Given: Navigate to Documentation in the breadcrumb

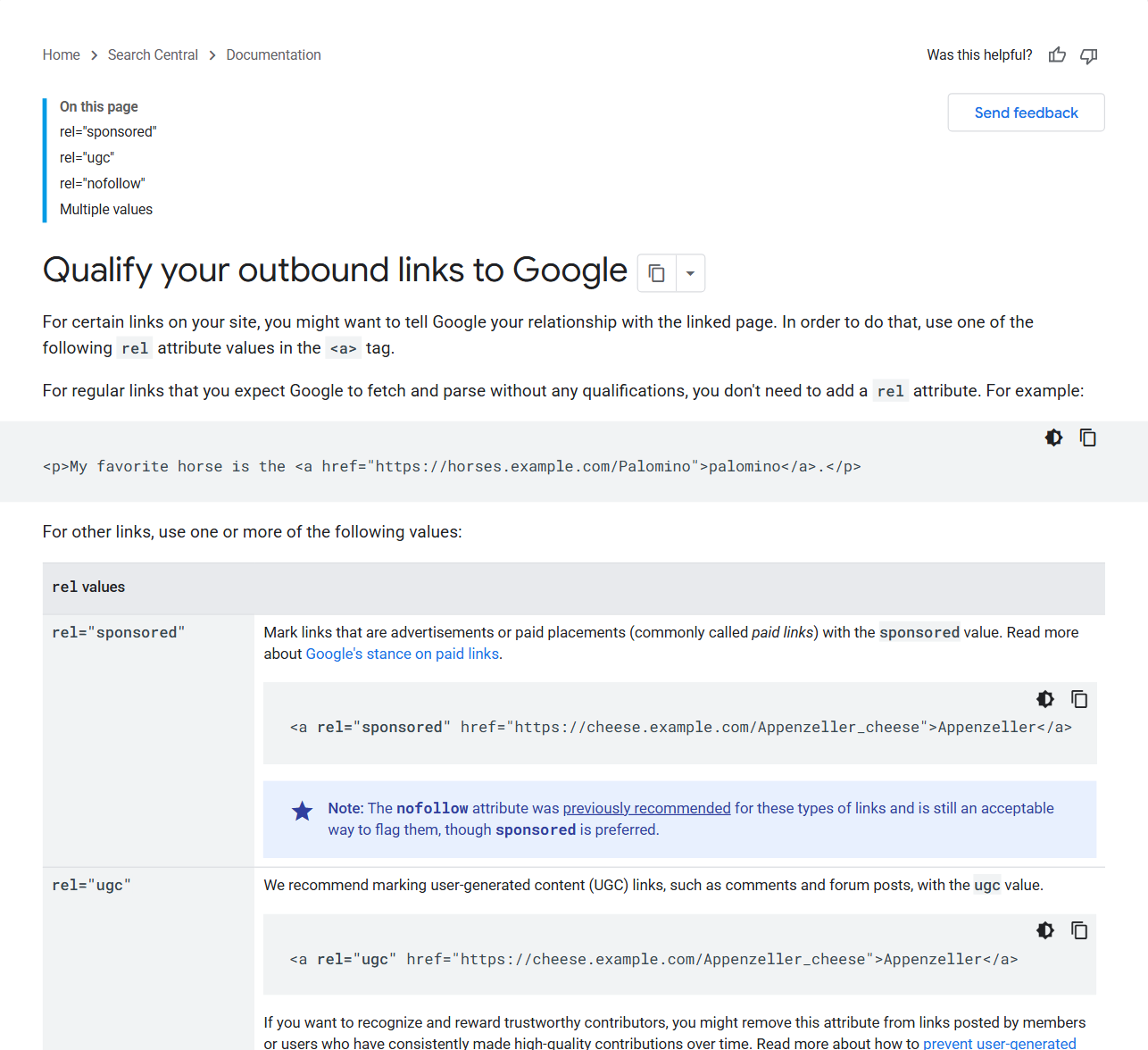Looking at the screenshot, I should pyautogui.click(x=273, y=54).
